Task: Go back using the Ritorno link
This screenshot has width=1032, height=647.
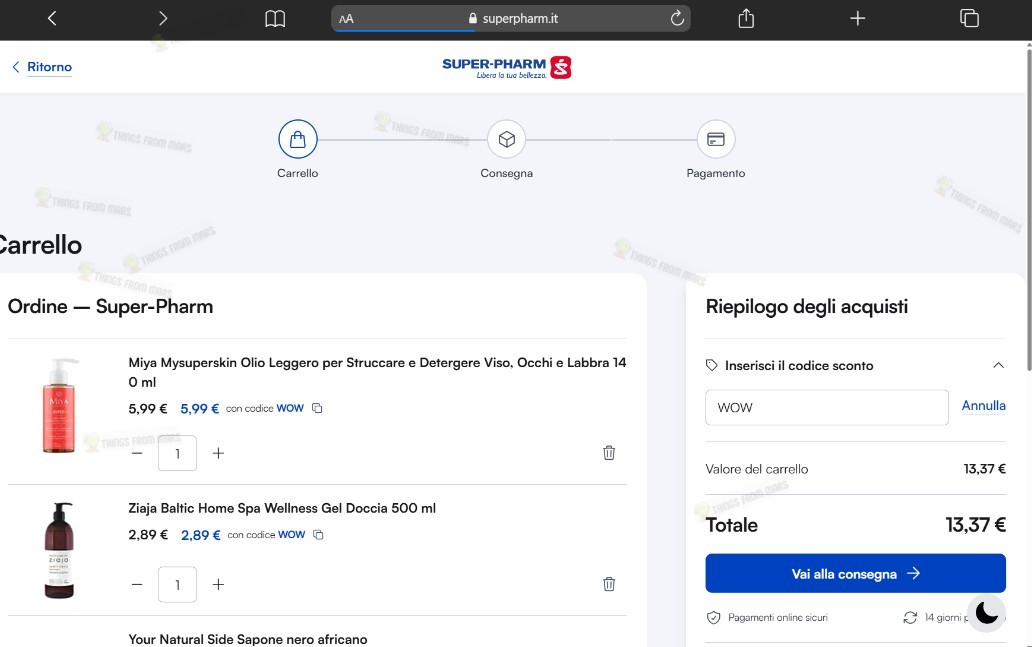Action: coord(42,67)
